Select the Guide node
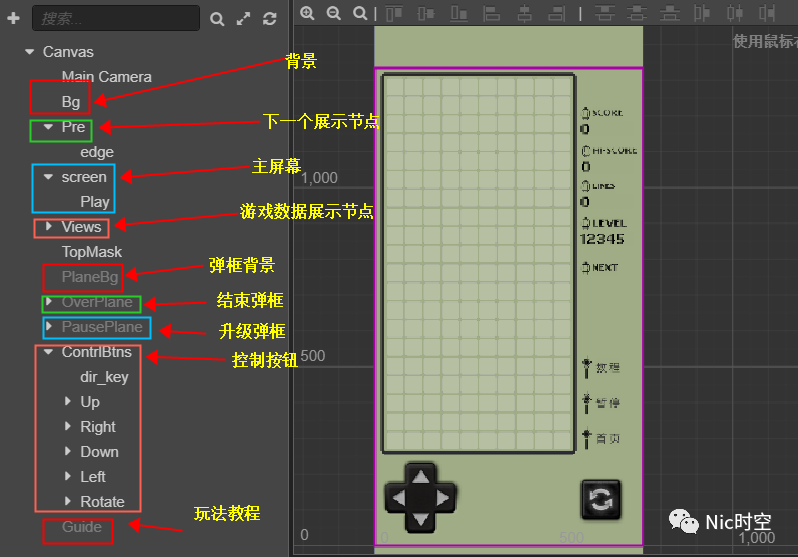The height and width of the screenshot is (557, 798). [82, 527]
